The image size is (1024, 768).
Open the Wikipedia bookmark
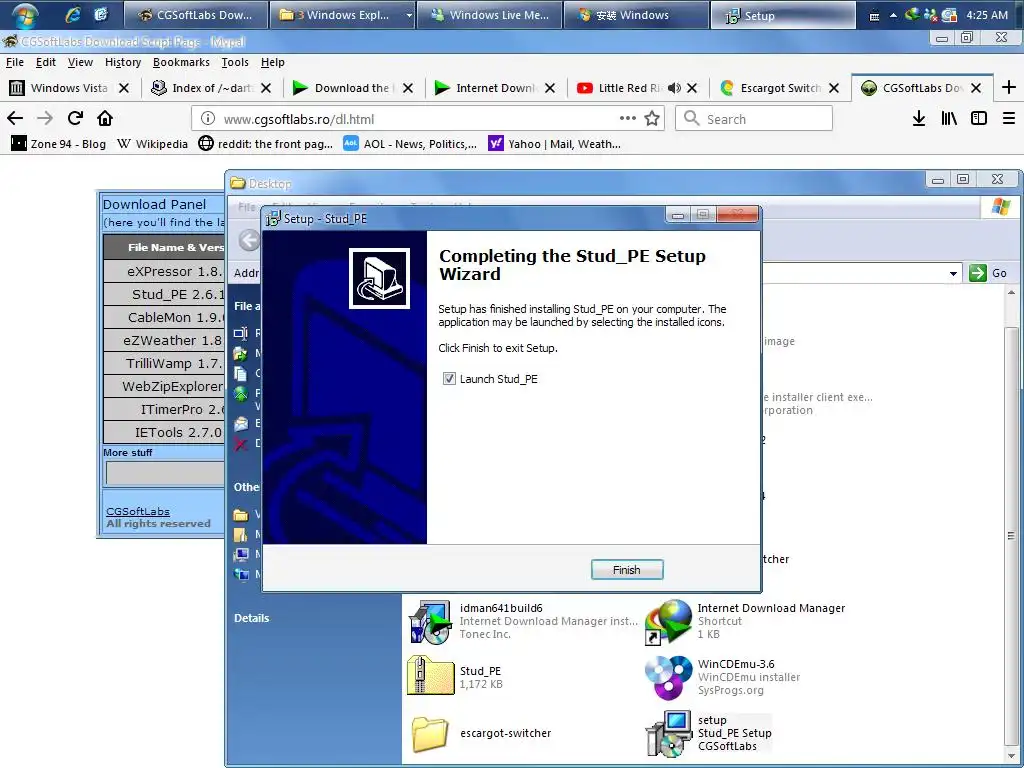tap(152, 144)
